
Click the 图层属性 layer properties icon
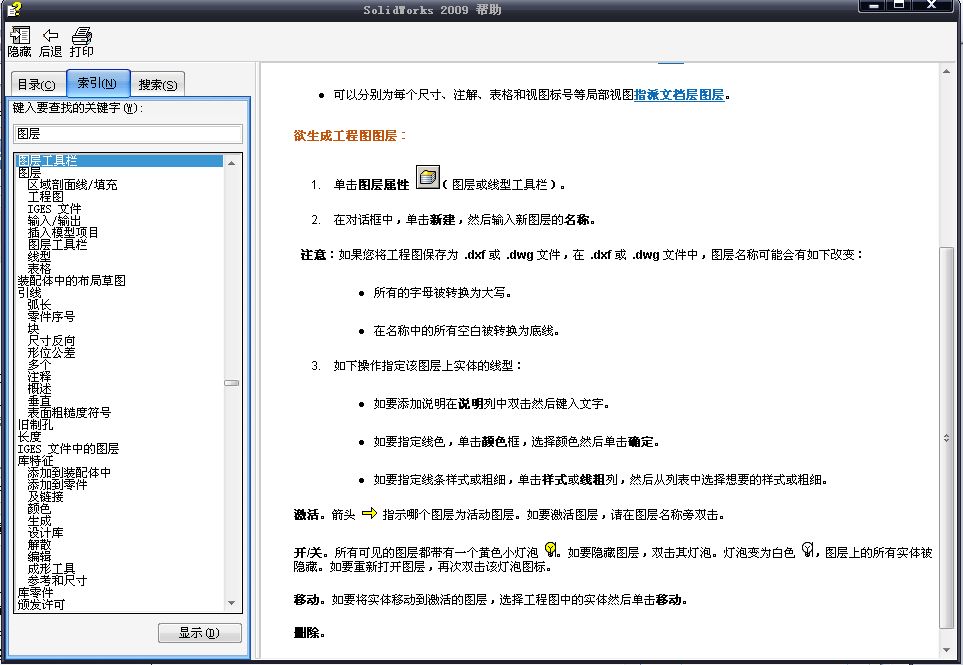428,177
